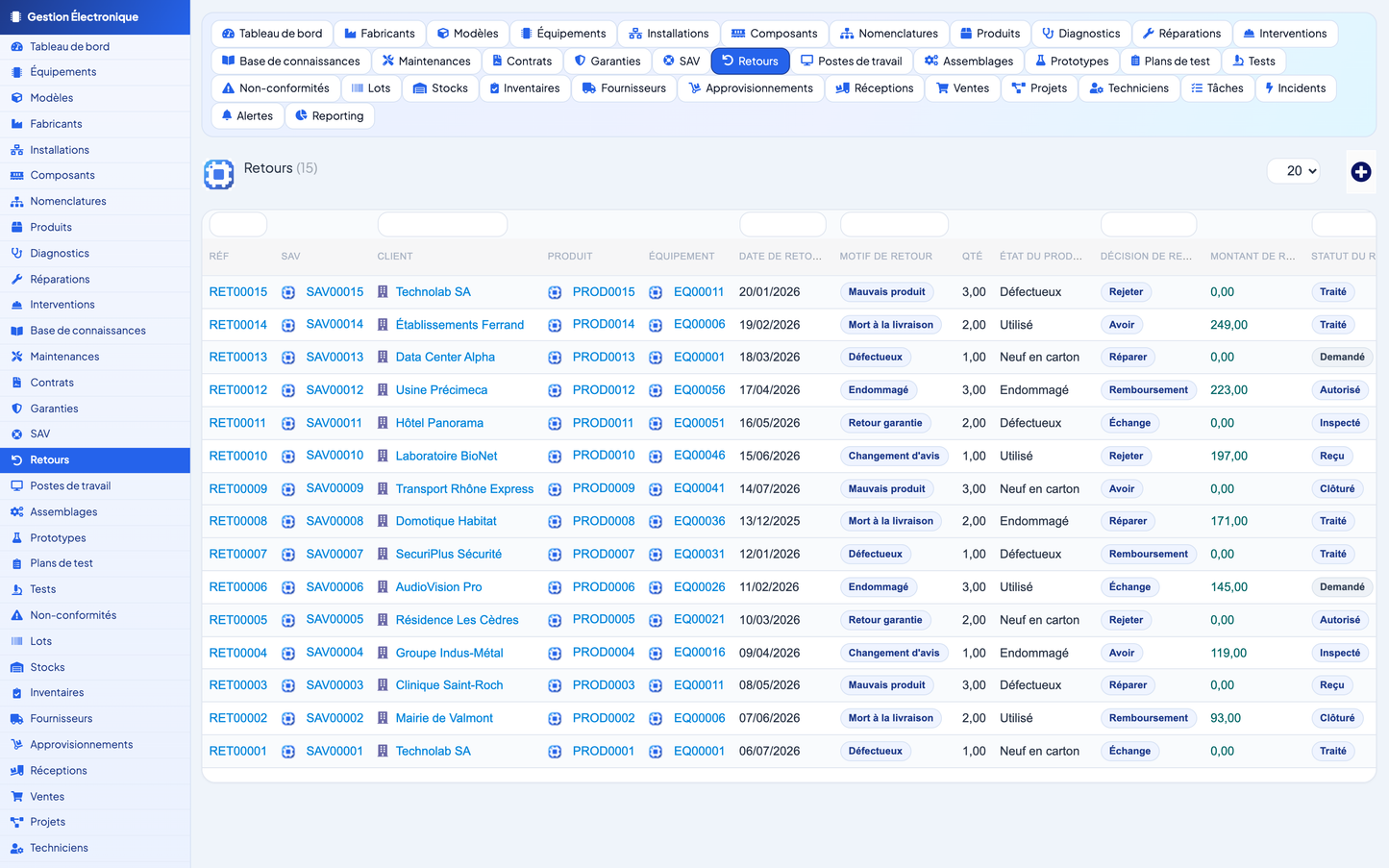Open the Diagnostics stethoscope icon in the sidebar

16,253
